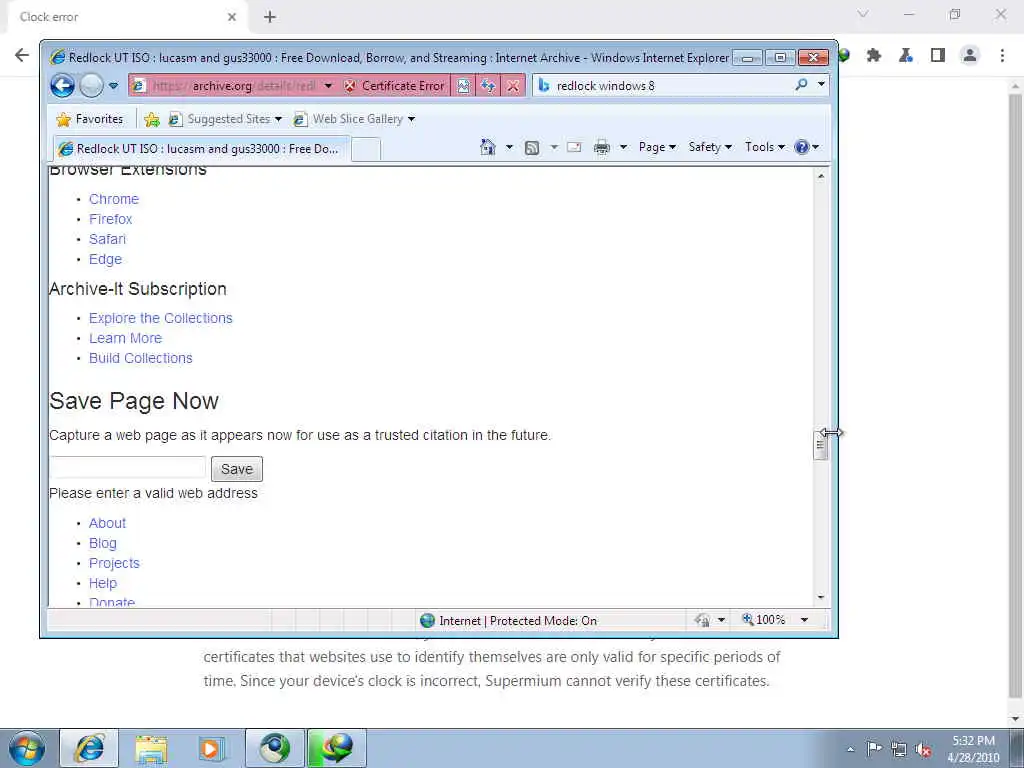This screenshot has width=1024, height=768.
Task: Click the status bar privacy lock icon
Action: point(703,620)
